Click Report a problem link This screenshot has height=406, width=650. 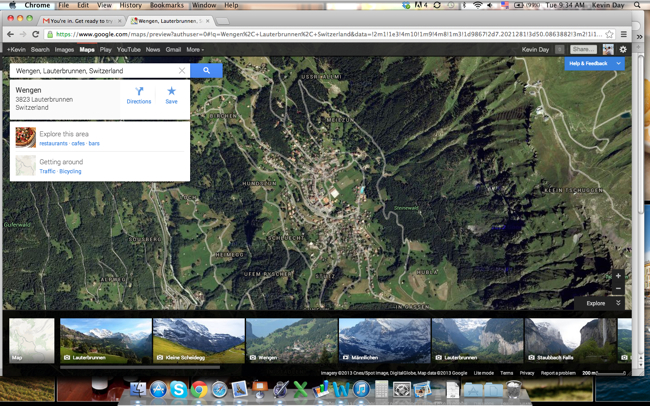click(558, 373)
